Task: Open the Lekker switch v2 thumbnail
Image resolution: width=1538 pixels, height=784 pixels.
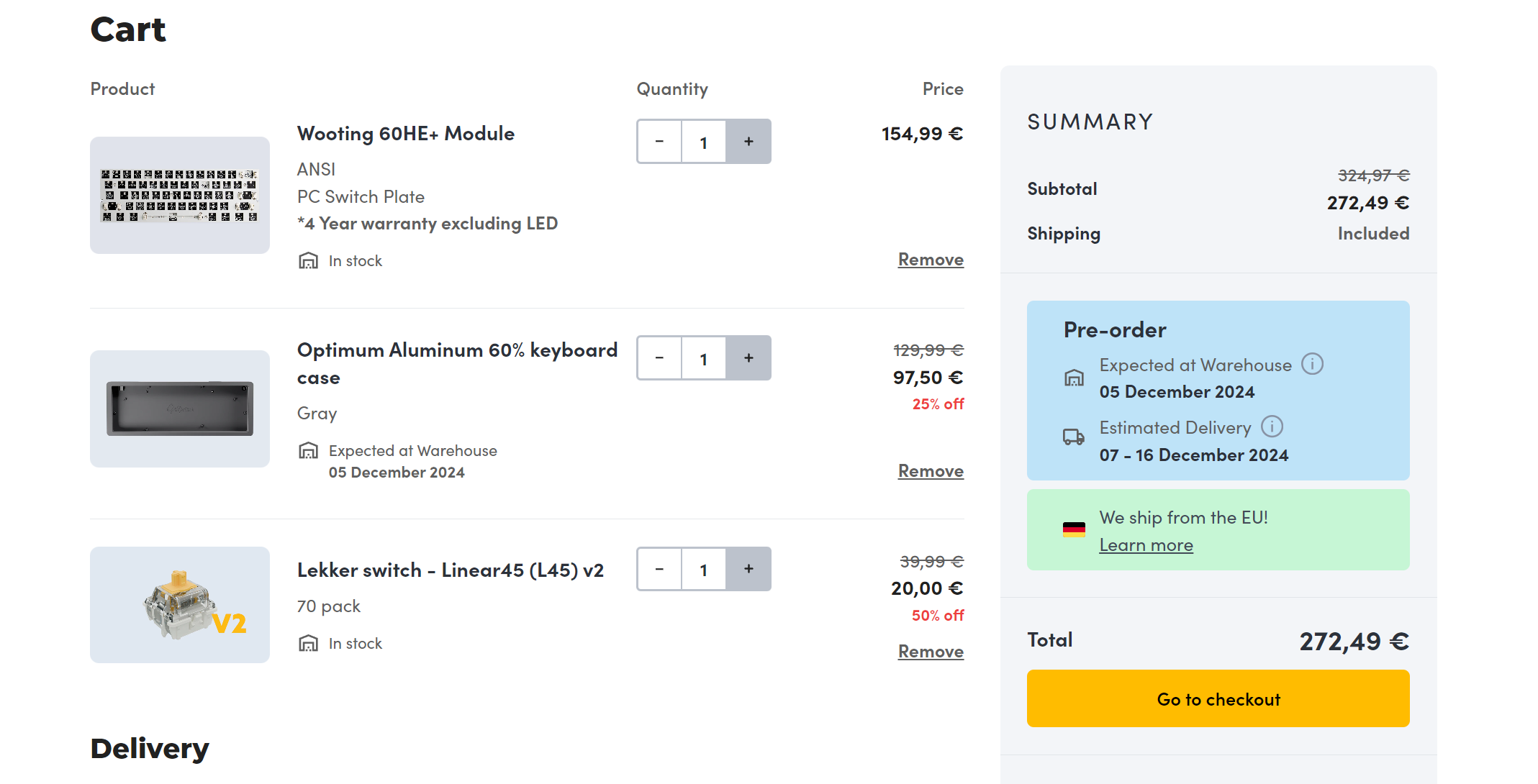Action: [x=180, y=605]
